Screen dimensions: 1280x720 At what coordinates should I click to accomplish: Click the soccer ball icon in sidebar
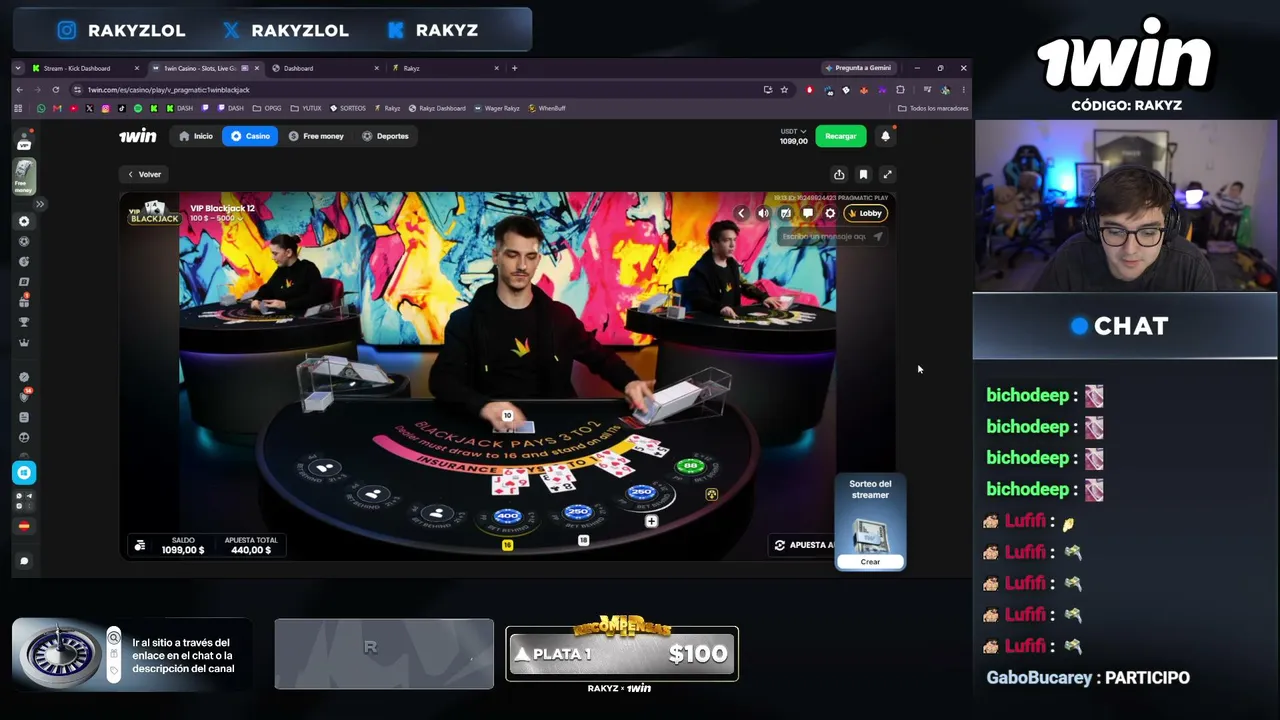pos(24,241)
